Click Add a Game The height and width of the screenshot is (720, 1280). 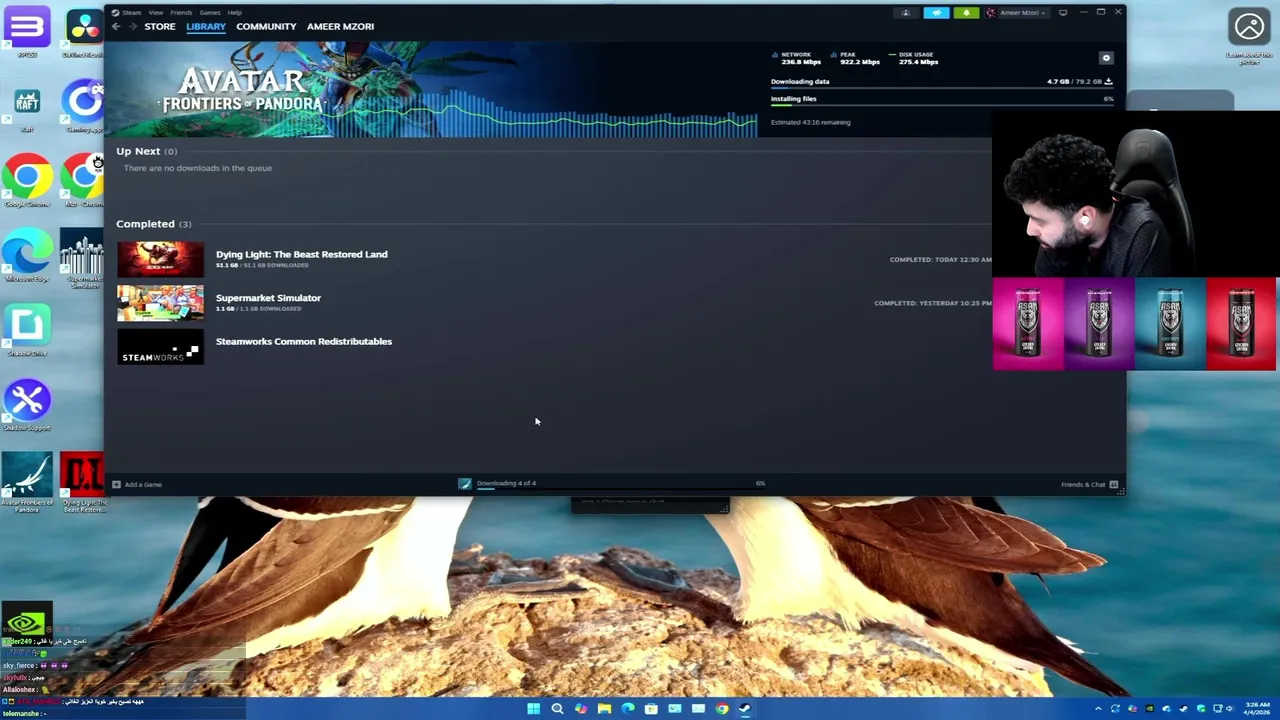click(x=137, y=485)
